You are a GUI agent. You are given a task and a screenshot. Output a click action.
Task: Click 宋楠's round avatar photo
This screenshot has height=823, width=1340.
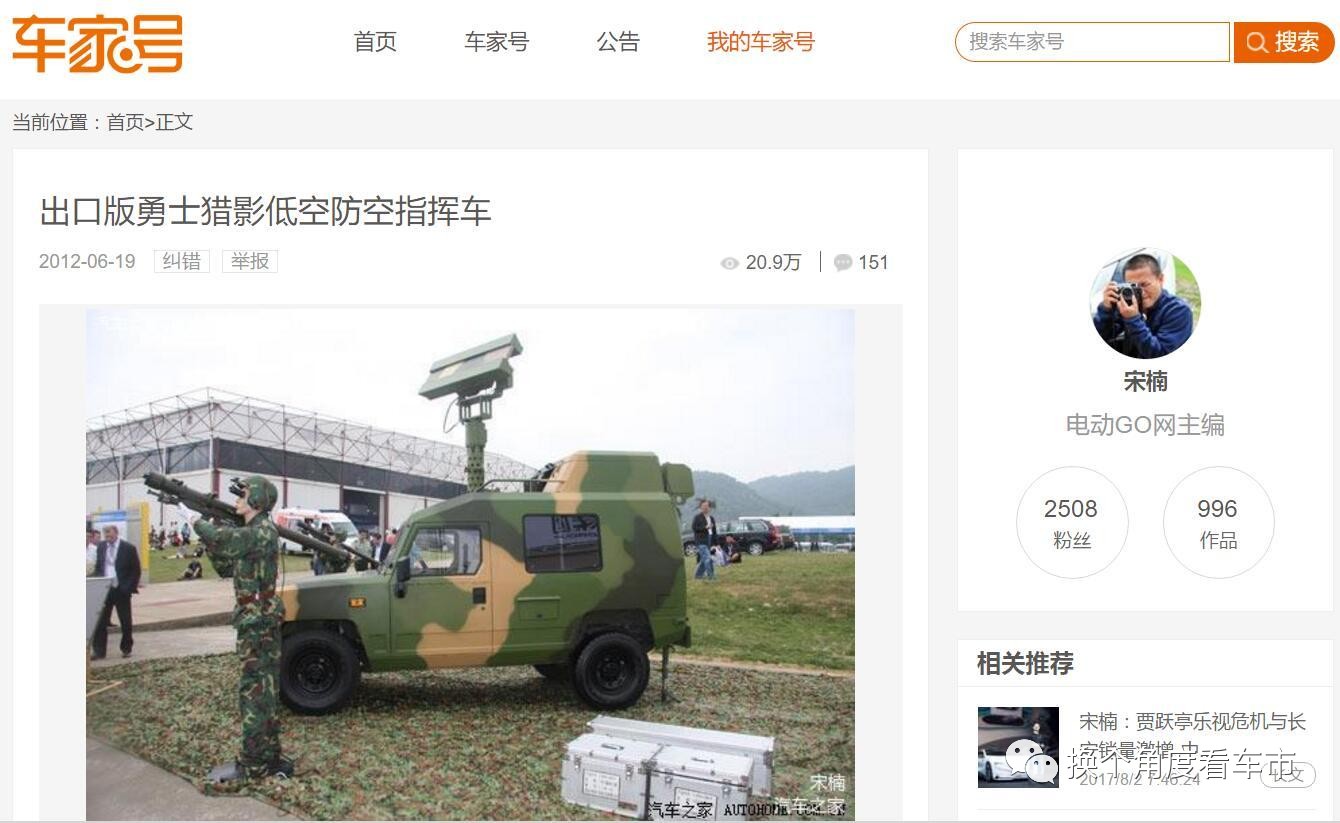[x=1145, y=304]
